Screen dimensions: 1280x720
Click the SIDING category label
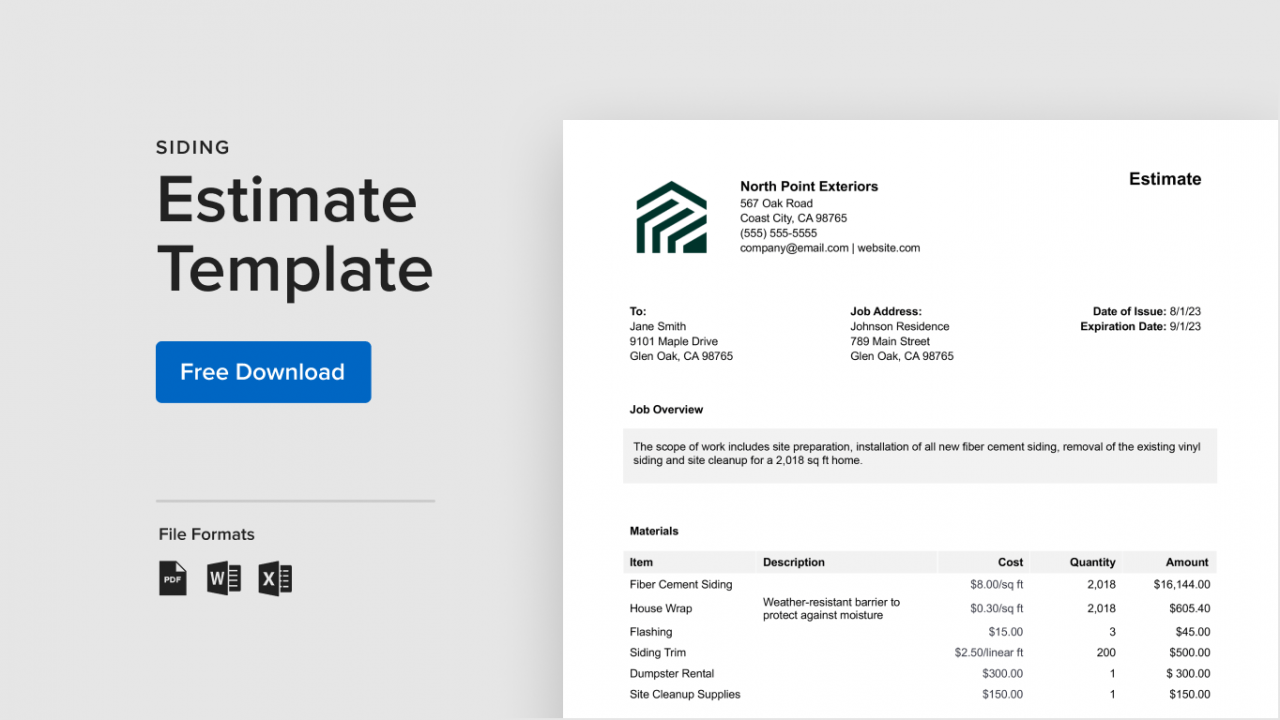point(192,147)
